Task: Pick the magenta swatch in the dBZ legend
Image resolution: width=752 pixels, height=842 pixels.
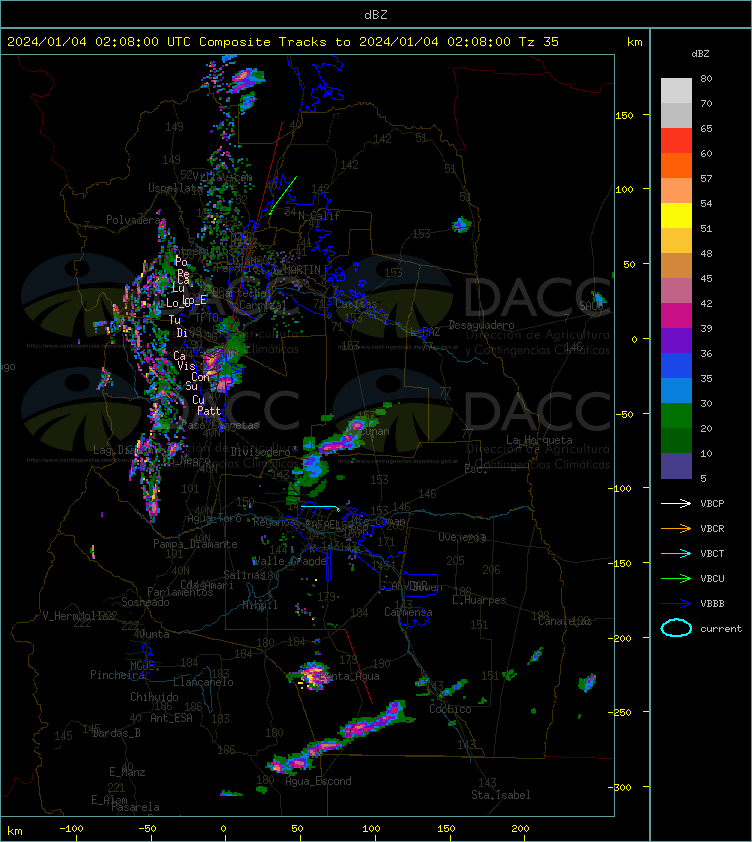Action: pos(676,315)
